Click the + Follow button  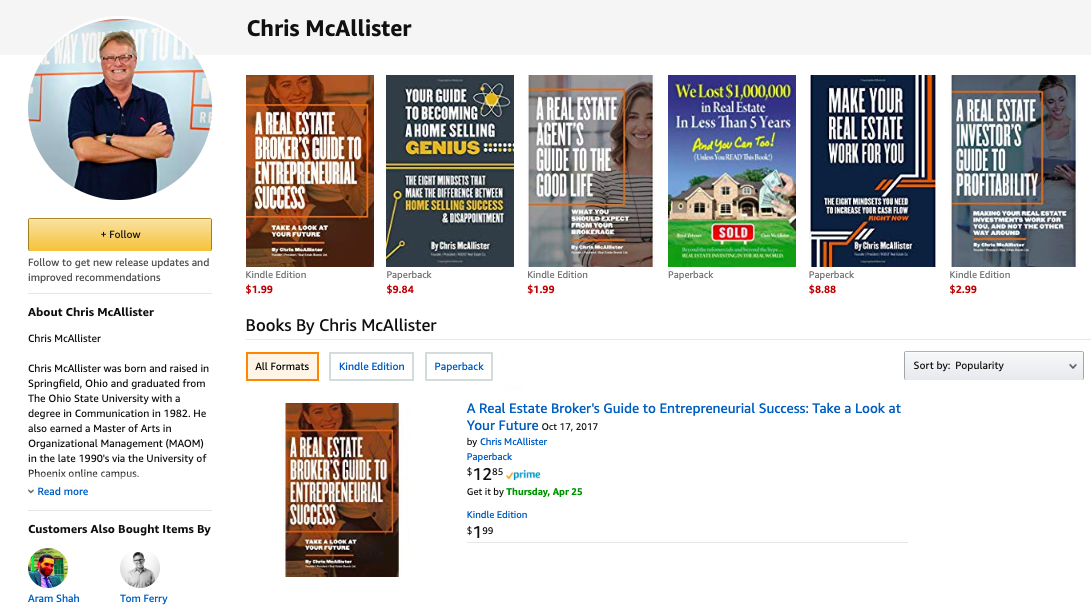[120, 235]
